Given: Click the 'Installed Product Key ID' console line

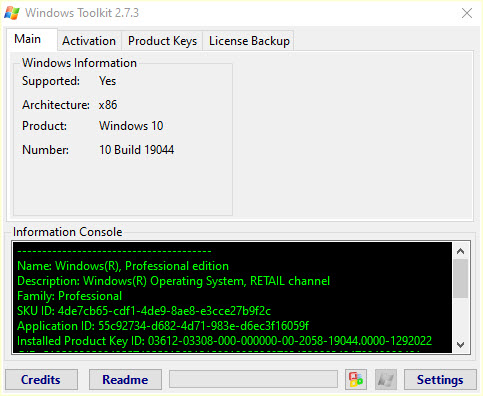Looking at the screenshot, I should [x=224, y=341].
